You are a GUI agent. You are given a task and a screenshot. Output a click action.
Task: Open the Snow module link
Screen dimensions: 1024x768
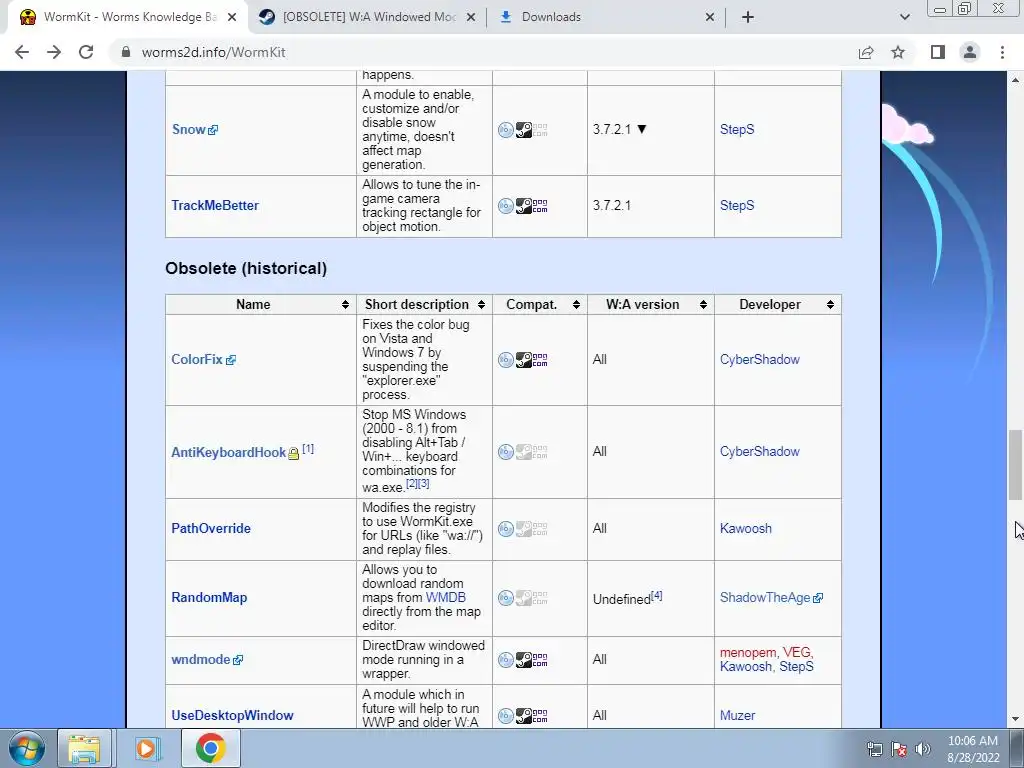click(x=195, y=129)
